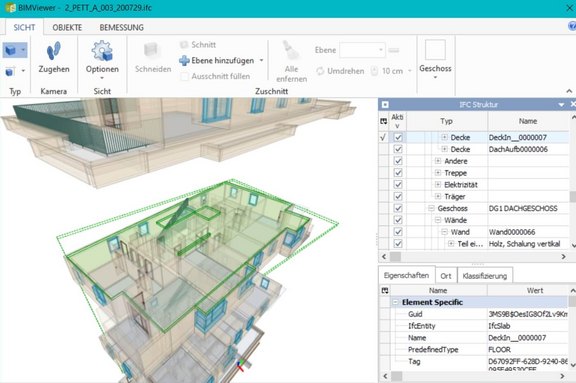The width and height of the screenshot is (576, 383).
Task: Enable the Ausschnitt füllen checkbox
Action: pos(185,76)
